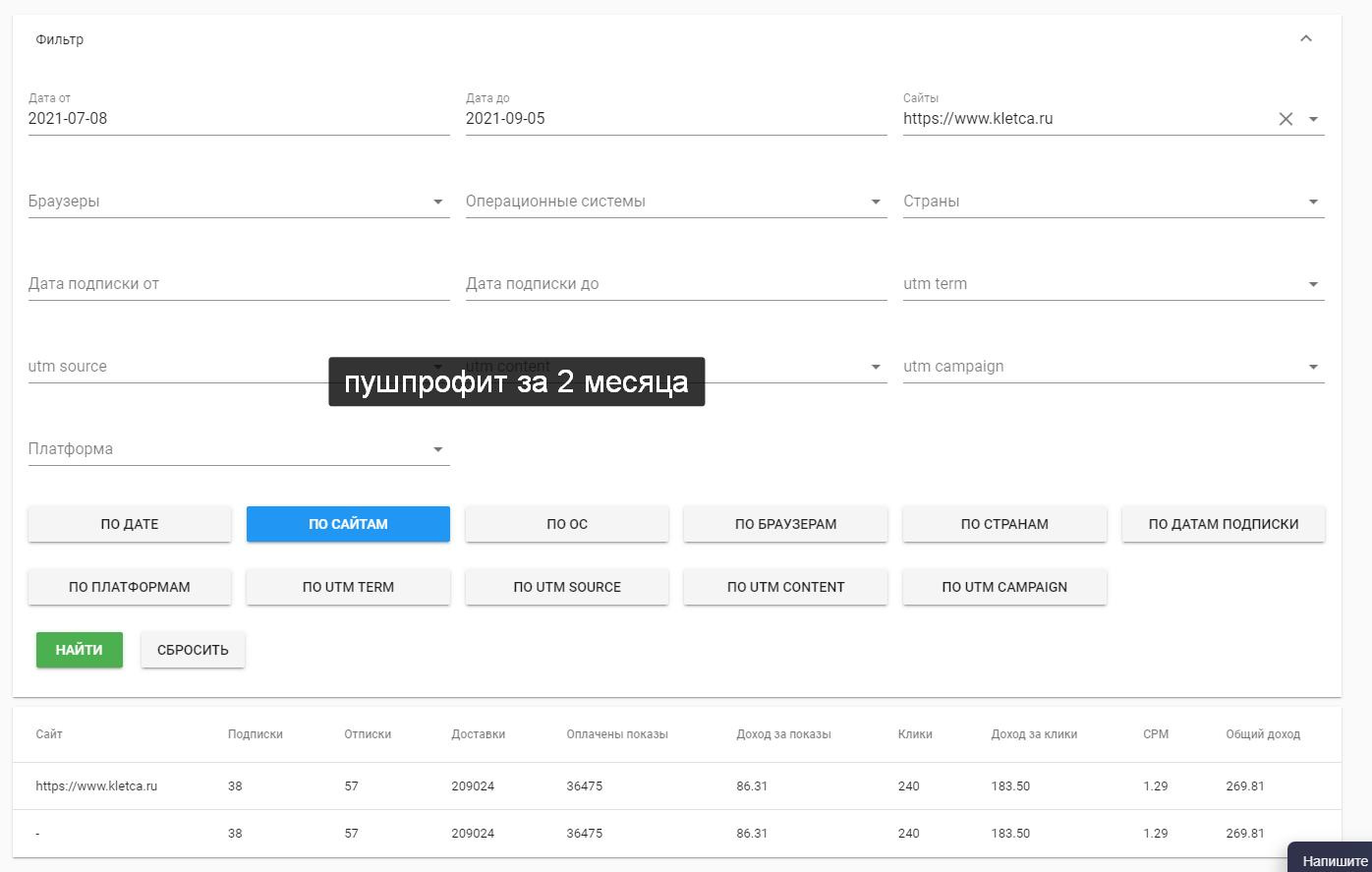Open the Сайты dropdown arrow

click(x=1313, y=119)
